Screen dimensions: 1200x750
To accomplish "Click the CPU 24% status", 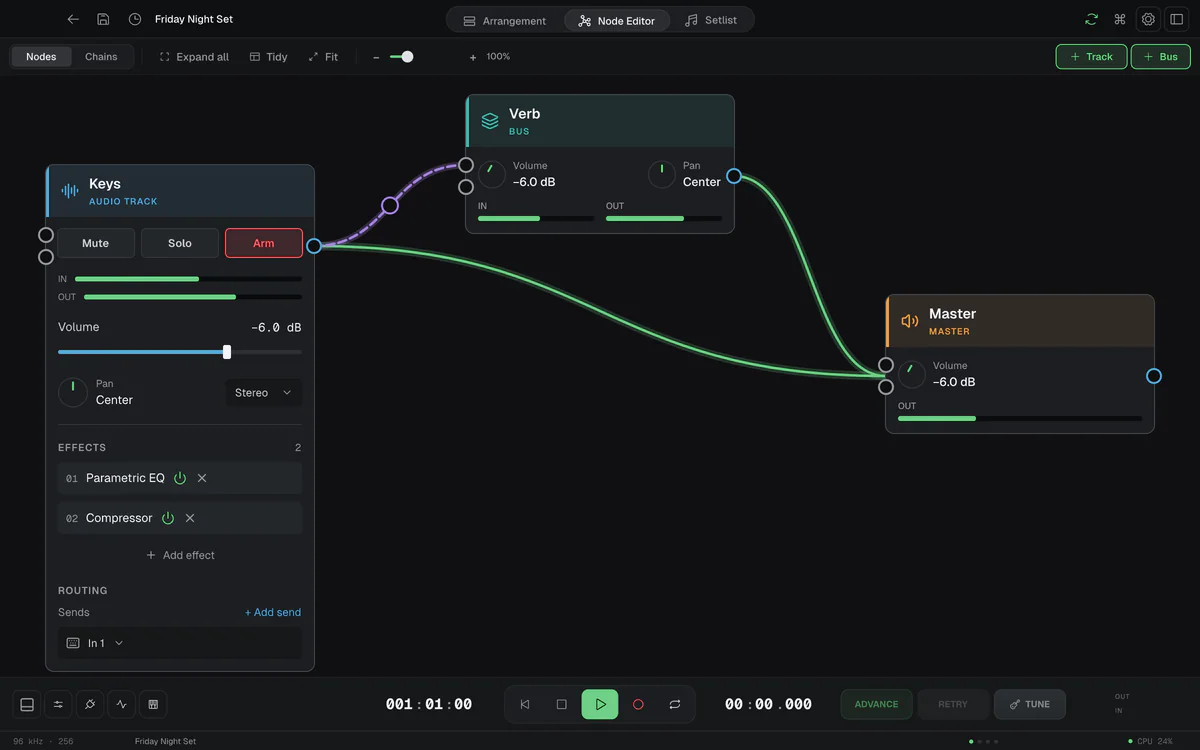I will click(1151, 741).
